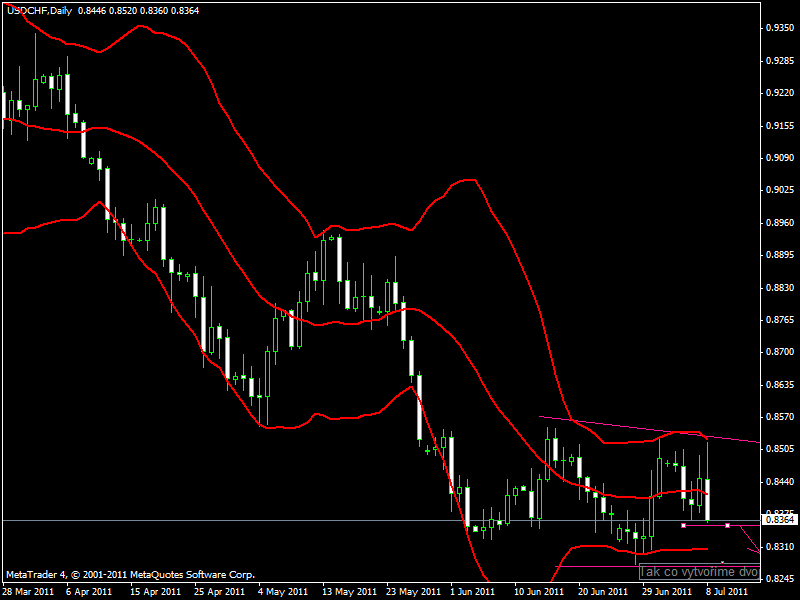Image resolution: width=800 pixels, height=600 pixels.
Task: Click the current price tag 0.8364
Action: 780,520
